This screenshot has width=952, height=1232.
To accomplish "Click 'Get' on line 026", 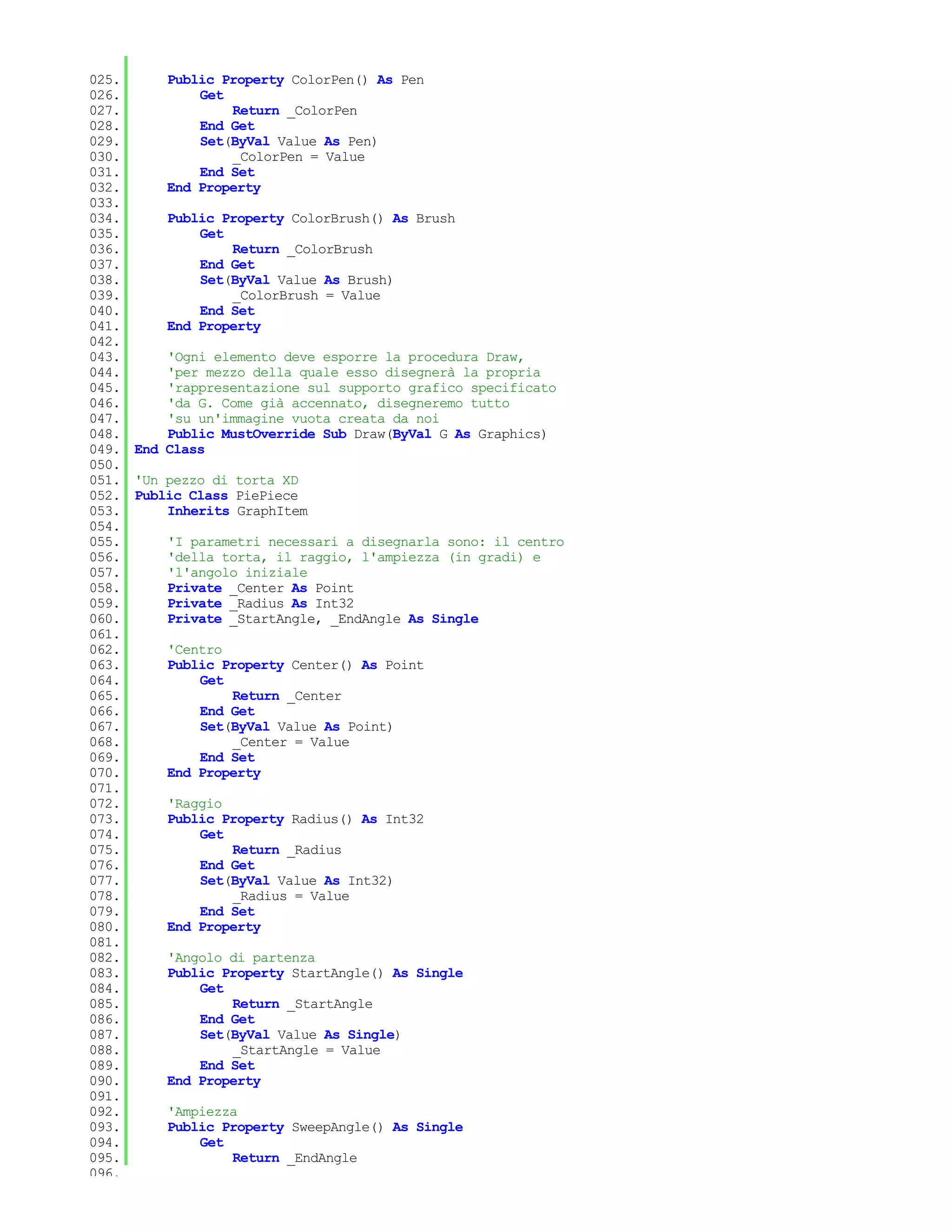I will (x=212, y=95).
